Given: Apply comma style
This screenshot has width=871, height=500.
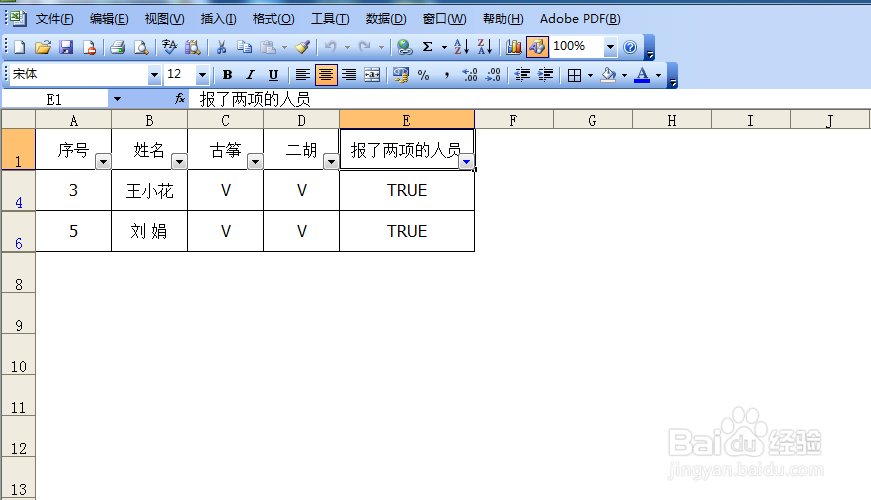Looking at the screenshot, I should (x=447, y=75).
